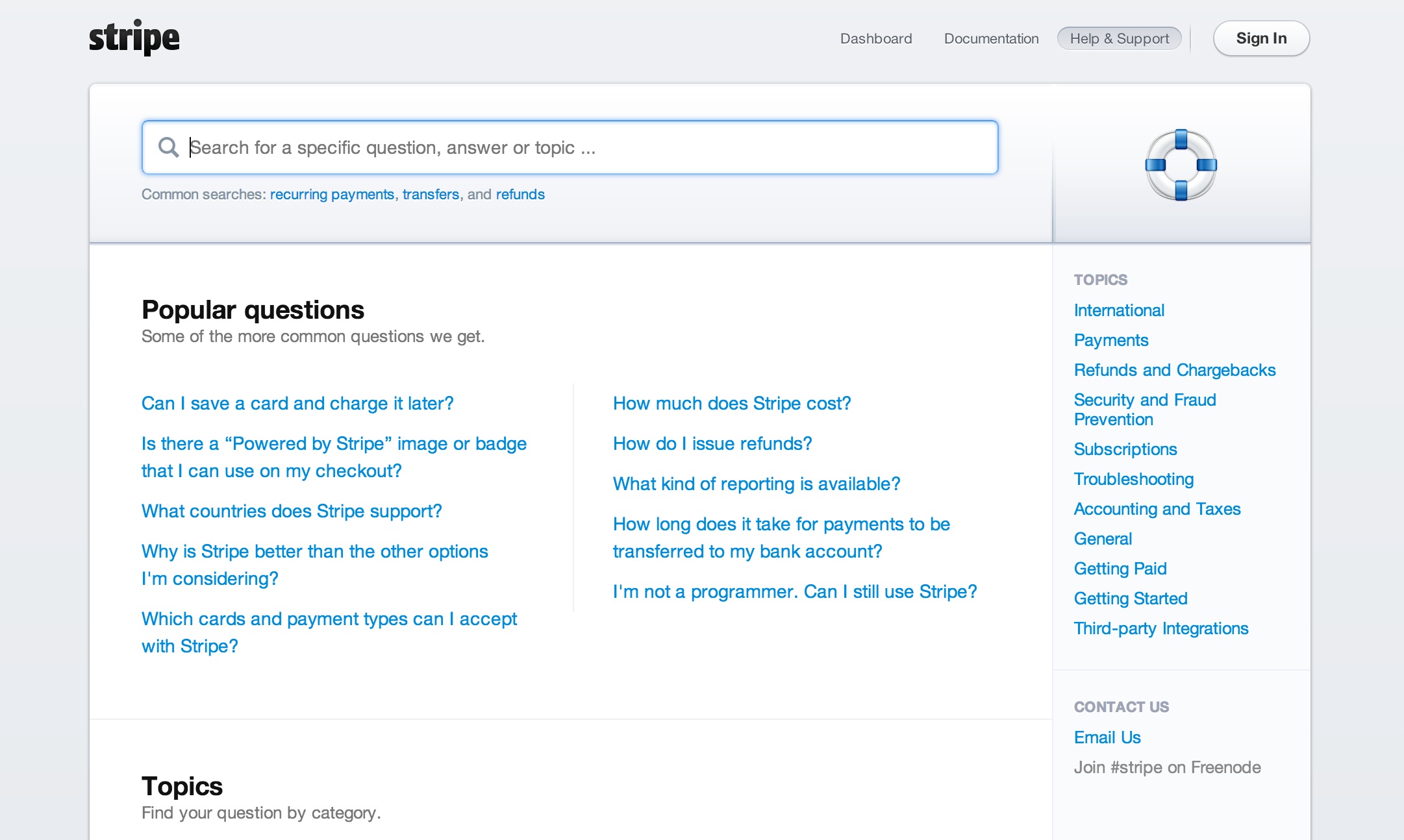This screenshot has width=1404, height=840.
Task: Open 'How do I issue refunds?' question
Action: tap(712, 443)
